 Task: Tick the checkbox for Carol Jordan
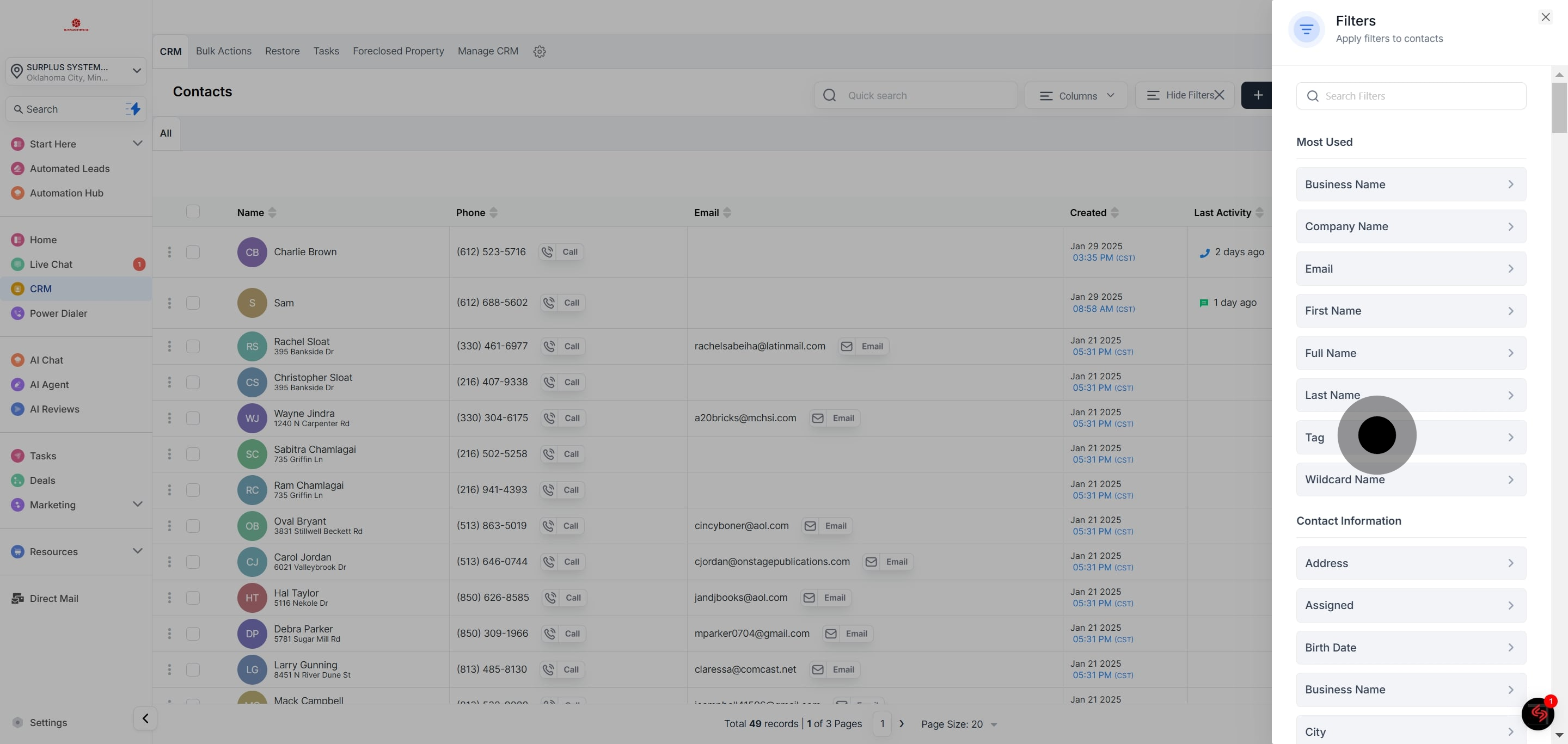tap(193, 562)
